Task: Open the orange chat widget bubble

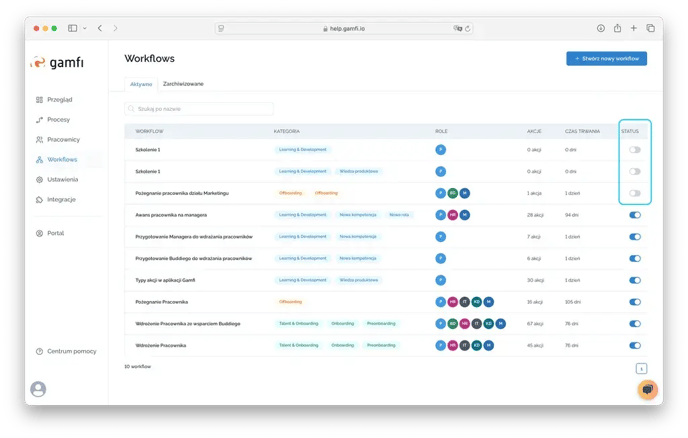Action: click(648, 390)
